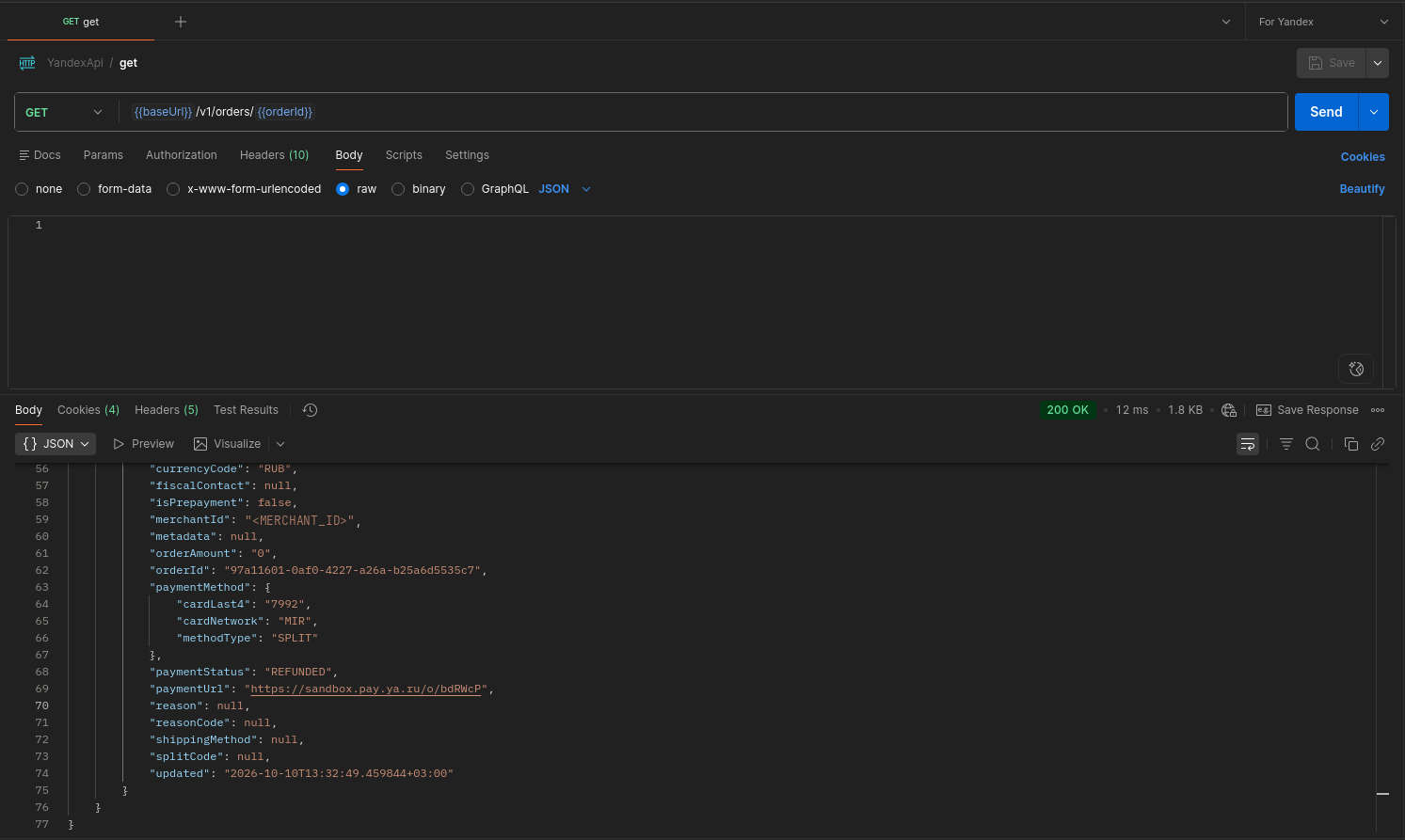Open the response more options ellipsis
Image resolution: width=1405 pixels, height=840 pixels.
pos(1378,410)
